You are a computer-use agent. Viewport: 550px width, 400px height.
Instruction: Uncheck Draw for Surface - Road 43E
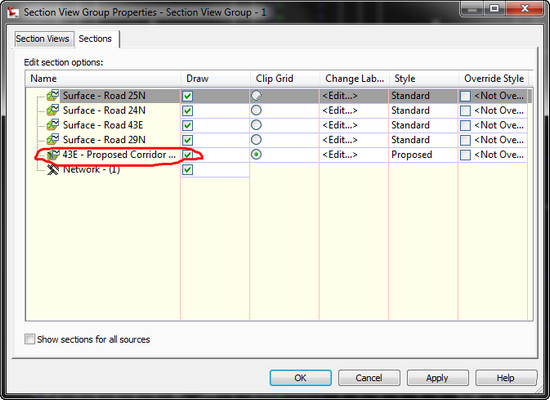pyautogui.click(x=188, y=126)
